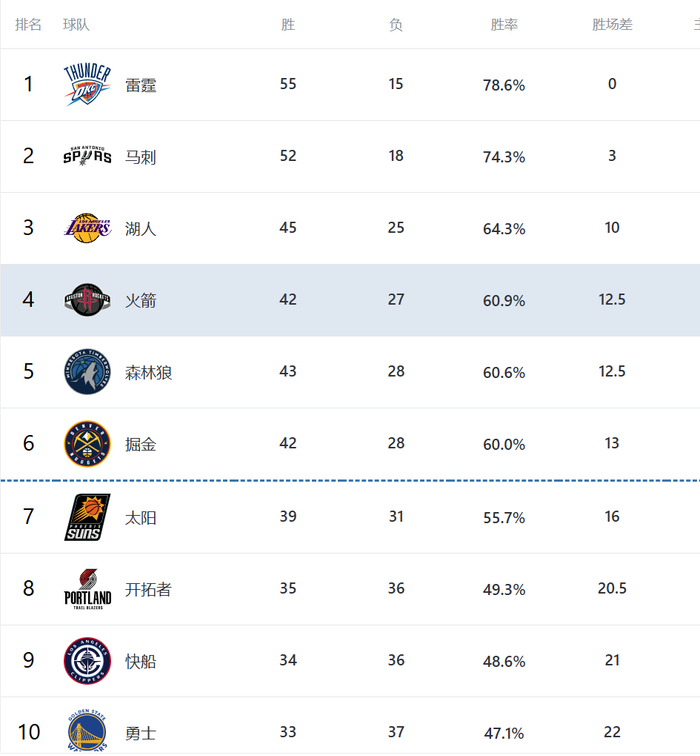Screen dimensions: 700x756
Task: Click the Golden State Warriors logo
Action: coord(87,732)
